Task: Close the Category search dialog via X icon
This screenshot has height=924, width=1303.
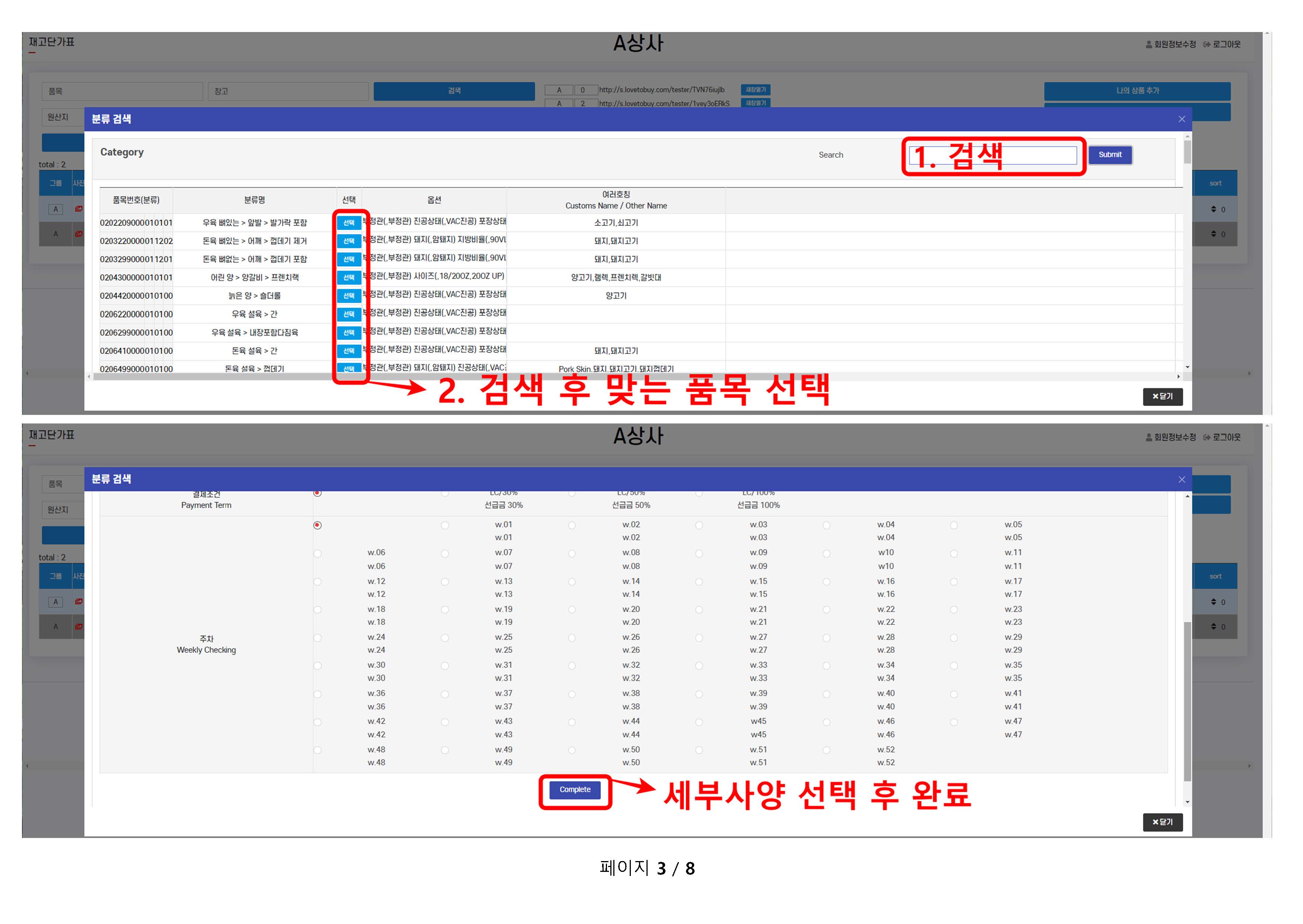Action: [1181, 119]
